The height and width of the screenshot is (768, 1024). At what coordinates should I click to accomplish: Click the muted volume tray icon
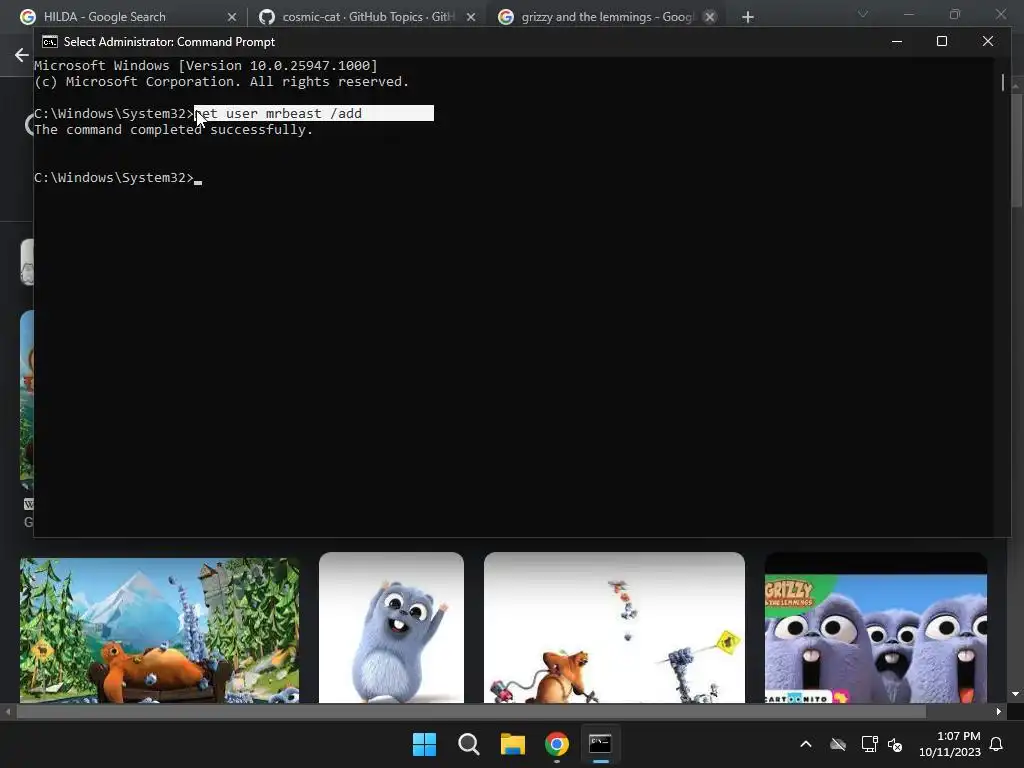coord(895,744)
